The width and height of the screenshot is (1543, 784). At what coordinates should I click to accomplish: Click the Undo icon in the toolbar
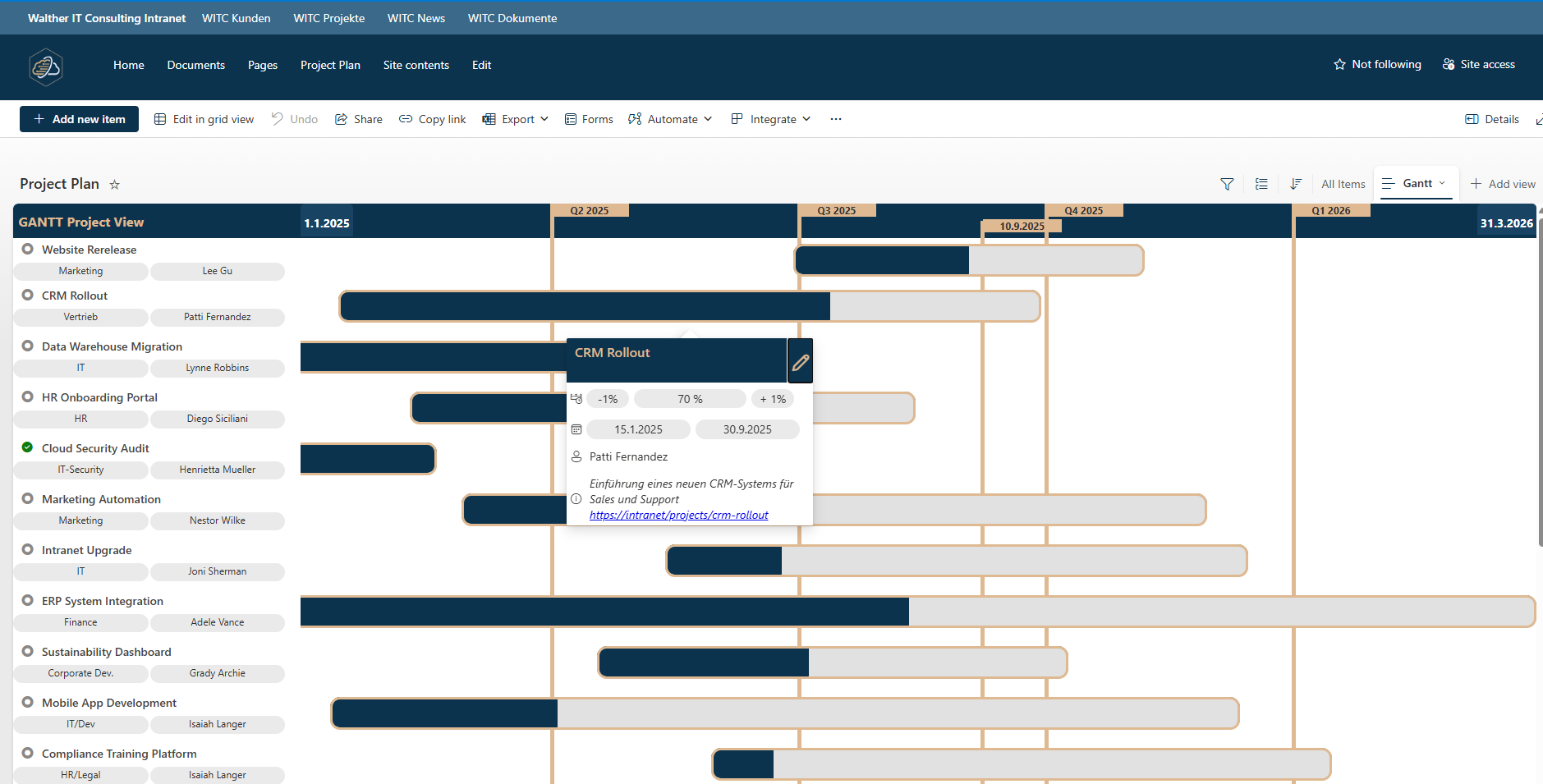coord(294,119)
